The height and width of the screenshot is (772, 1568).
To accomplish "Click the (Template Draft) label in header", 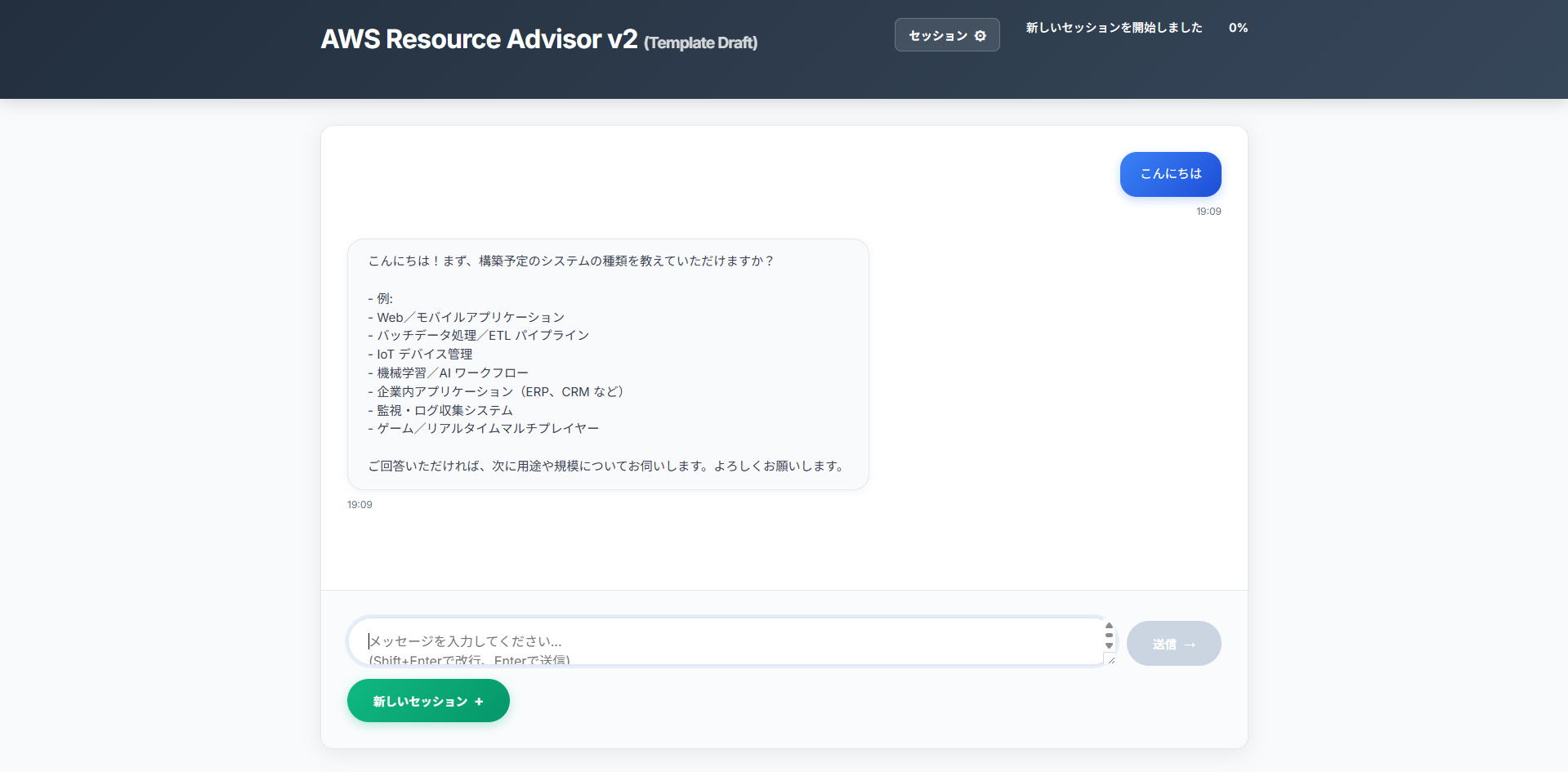I will pos(700,42).
